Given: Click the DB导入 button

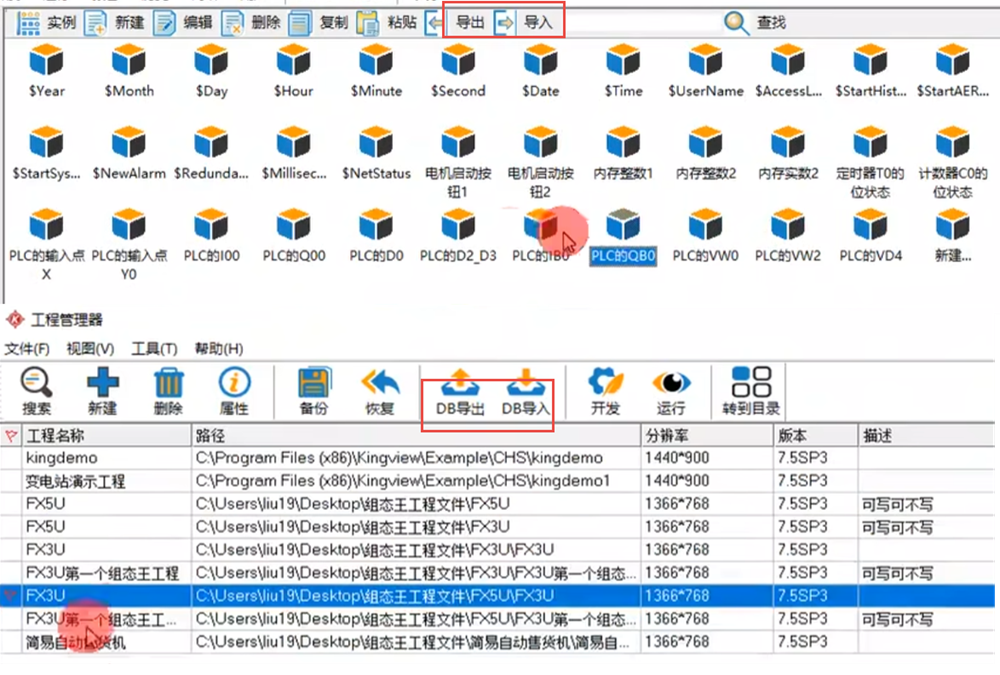Looking at the screenshot, I should 525,393.
